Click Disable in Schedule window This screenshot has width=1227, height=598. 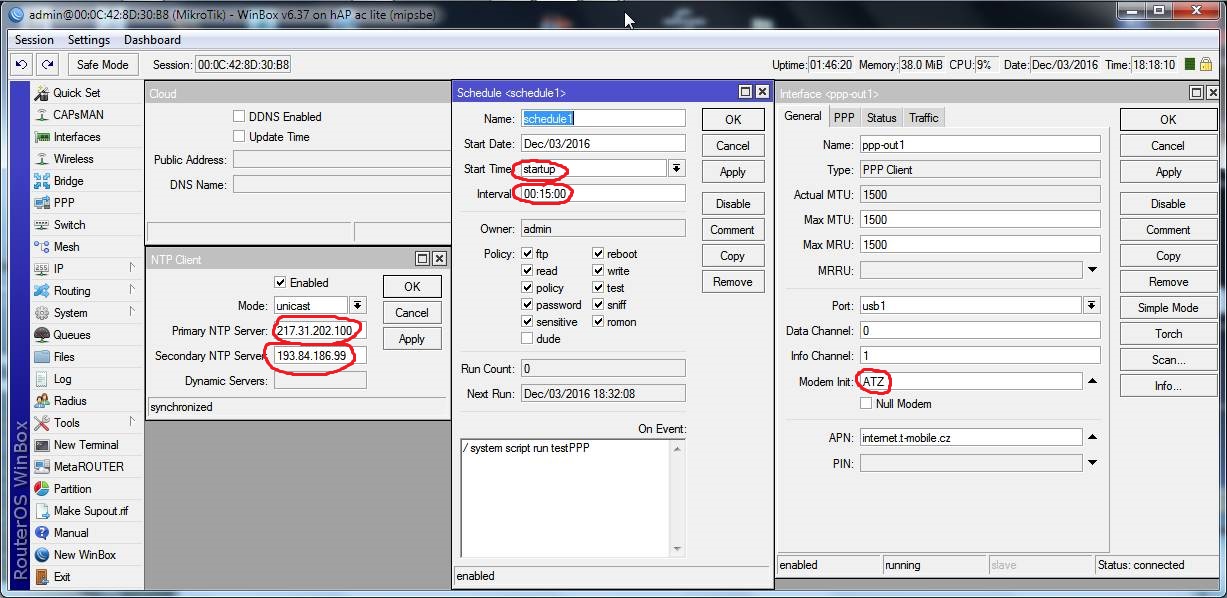tap(733, 203)
